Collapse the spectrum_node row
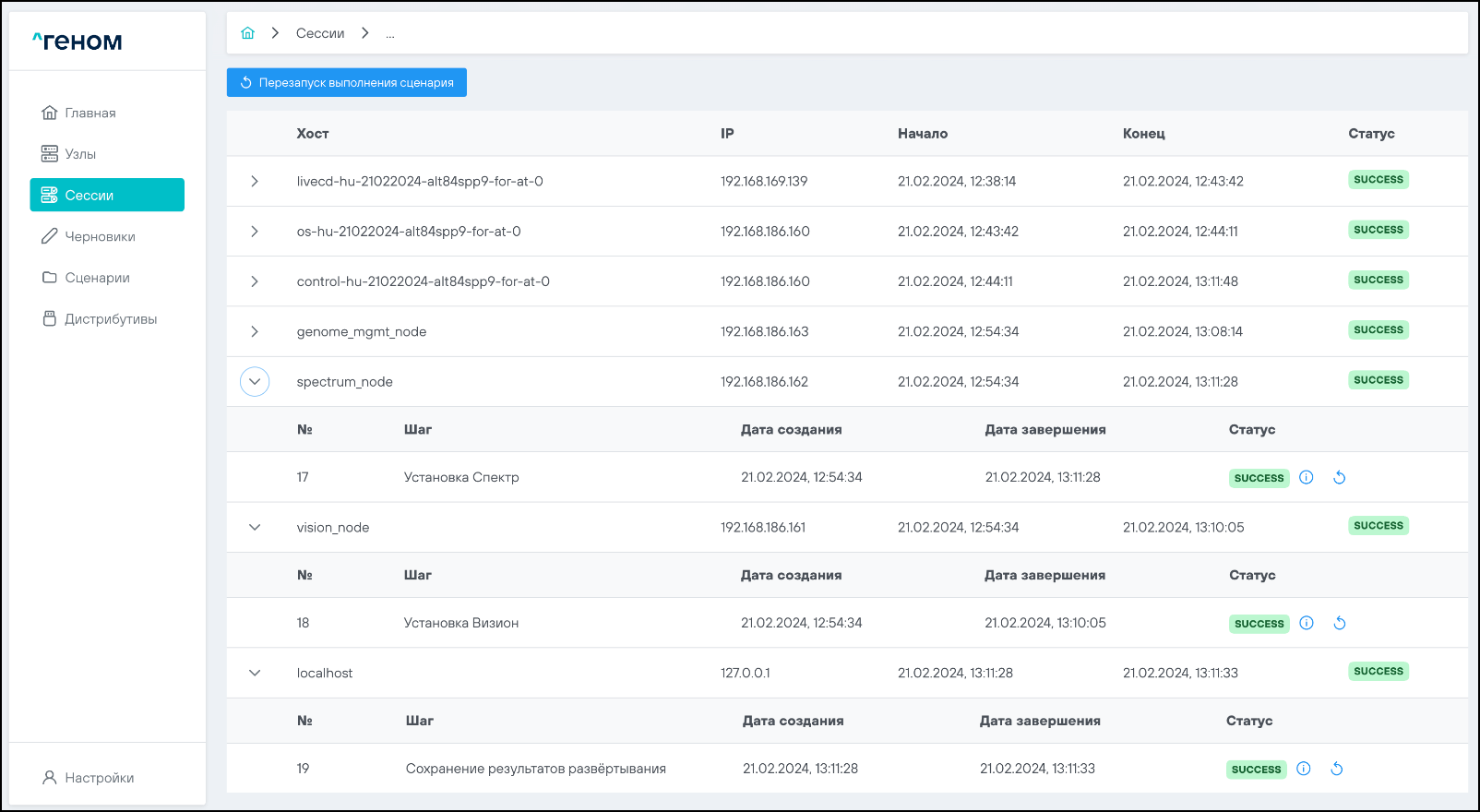Viewport: 1480px width, 812px height. (255, 381)
